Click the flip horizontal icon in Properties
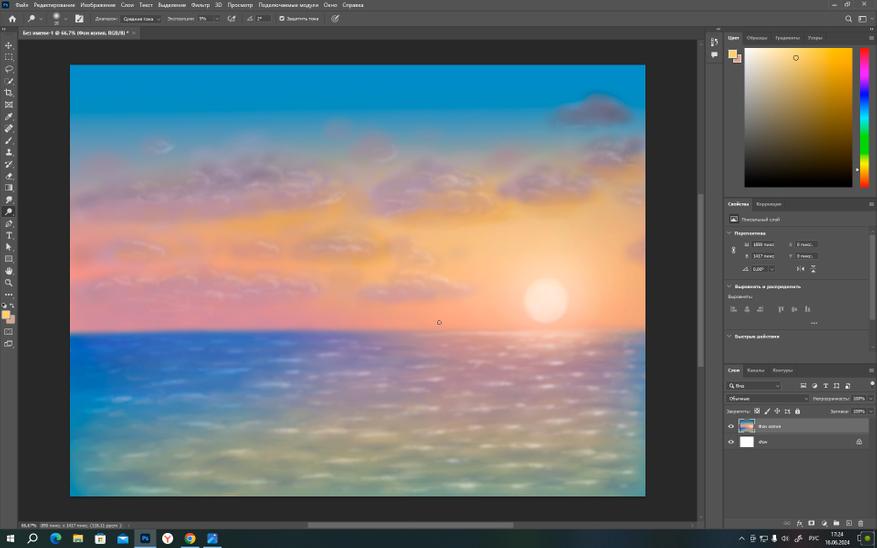The height and width of the screenshot is (548, 877). click(800, 268)
